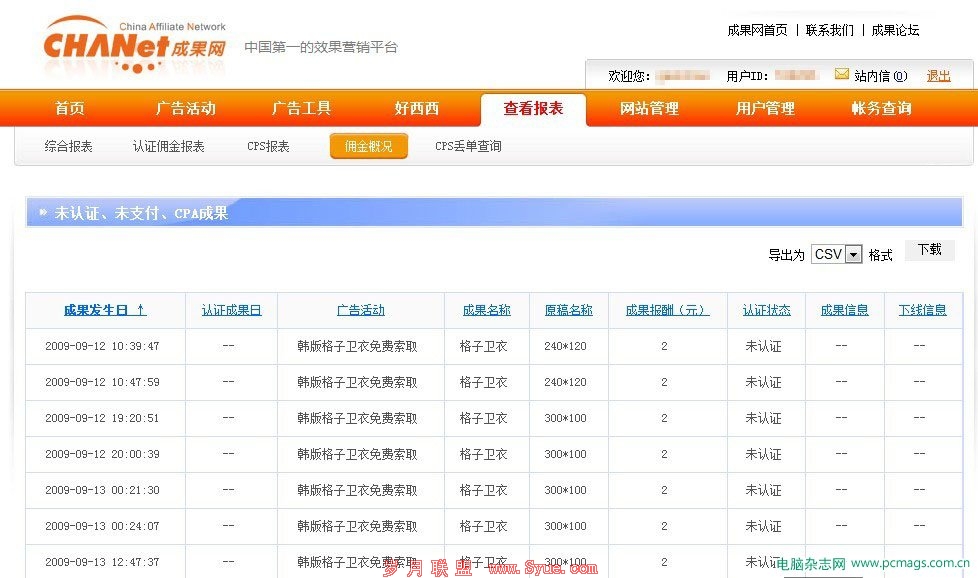The image size is (978, 578).
Task: Select the 综合报表 sub-menu item
Action: tap(69, 147)
